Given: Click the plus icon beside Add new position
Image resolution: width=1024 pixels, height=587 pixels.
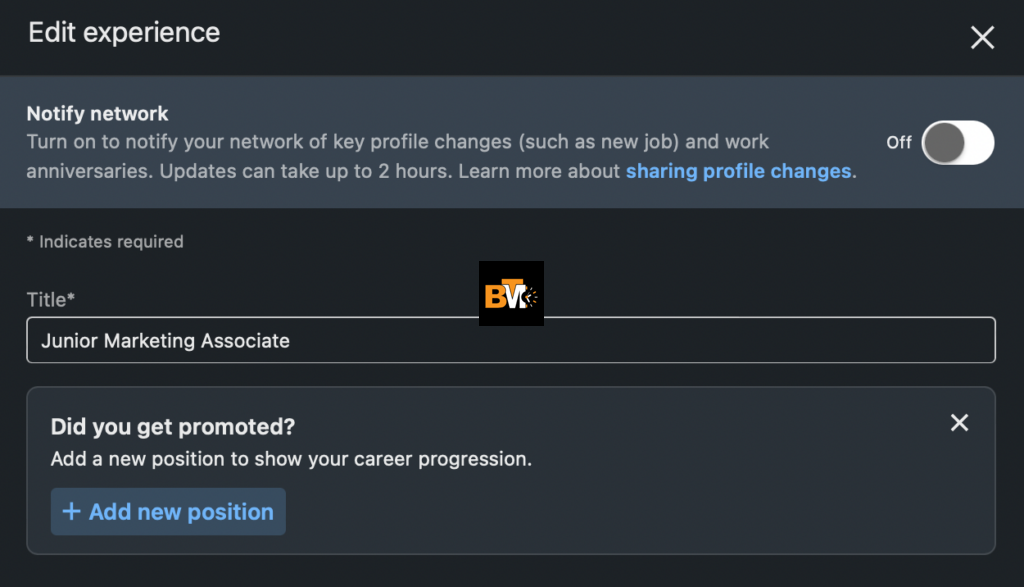Looking at the screenshot, I should click(x=71, y=512).
